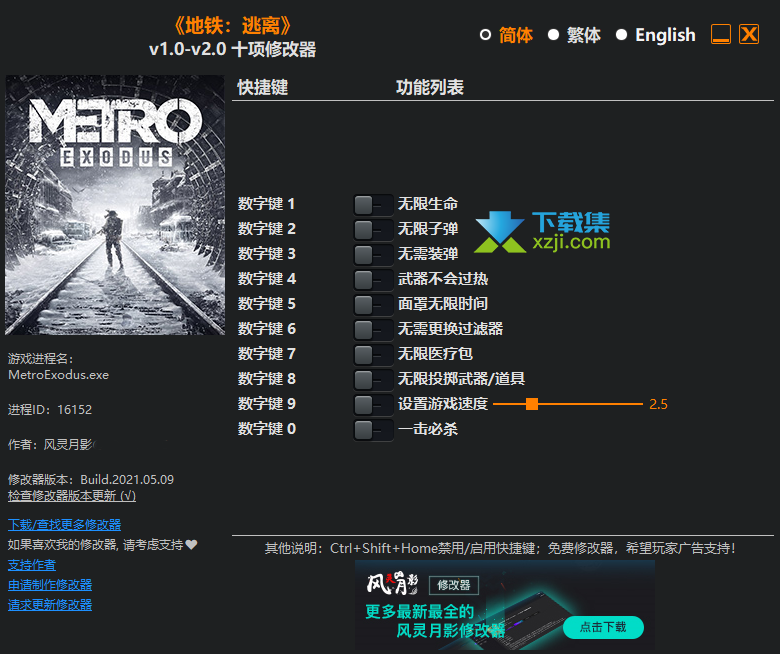
Task: Open 申请制作修改器 link
Action: point(50,585)
